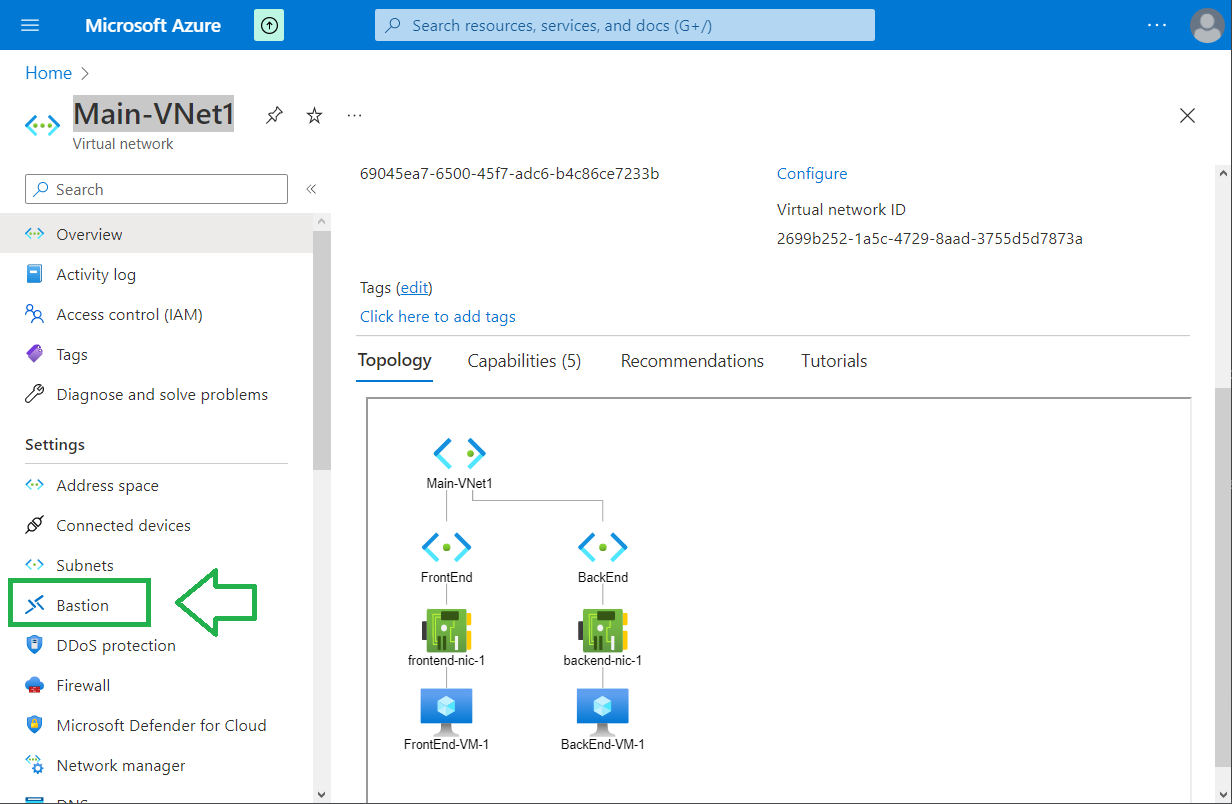Viewport: 1232px width, 804px height.
Task: Select Main-VNet1 node icon in topology
Action: 460,453
